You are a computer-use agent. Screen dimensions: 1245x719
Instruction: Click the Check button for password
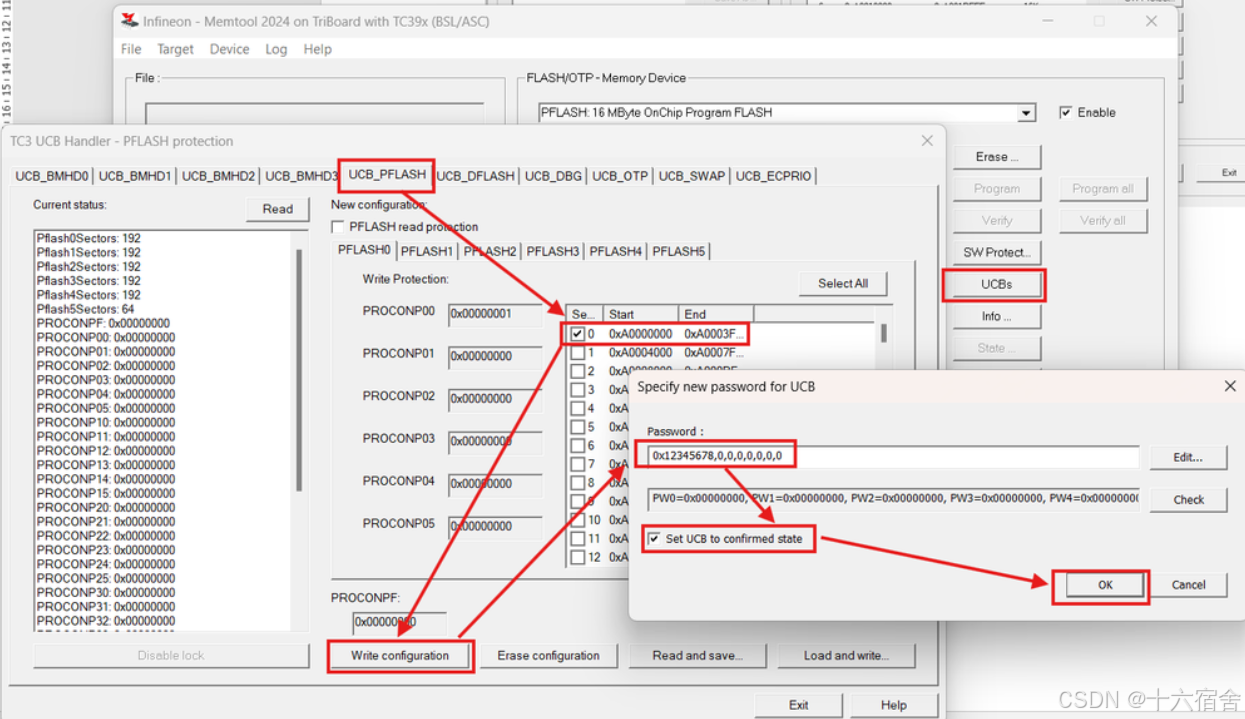[x=1188, y=500]
